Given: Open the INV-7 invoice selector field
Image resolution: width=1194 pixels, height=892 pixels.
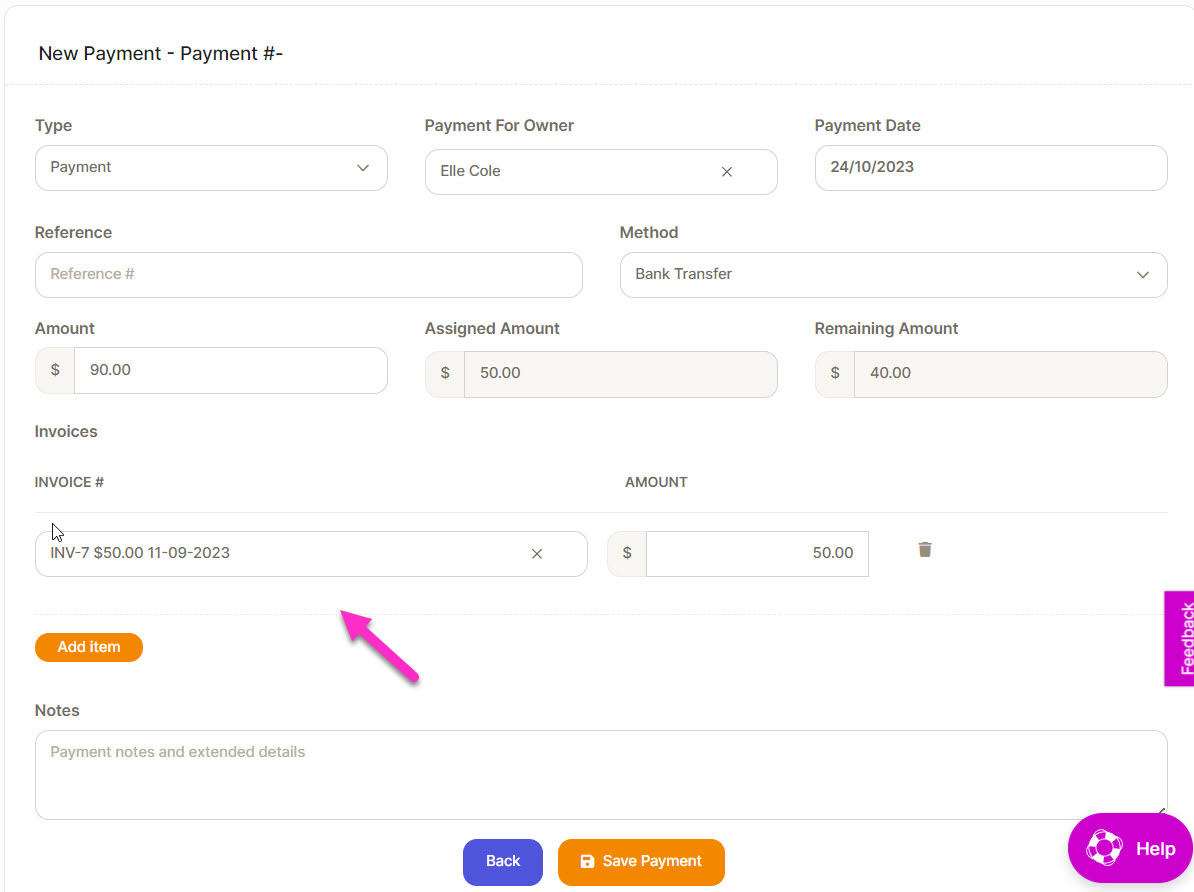Looking at the screenshot, I should (x=311, y=554).
